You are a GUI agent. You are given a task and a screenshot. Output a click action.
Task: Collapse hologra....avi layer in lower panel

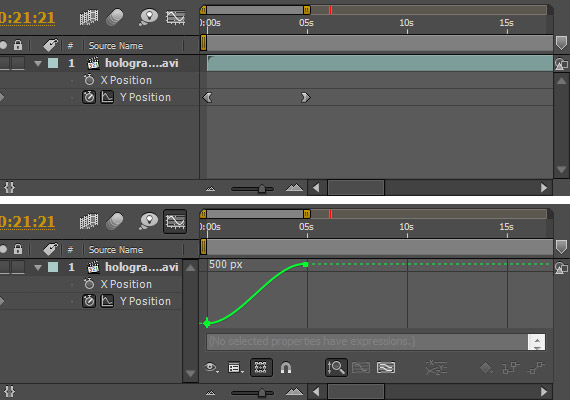[38, 268]
